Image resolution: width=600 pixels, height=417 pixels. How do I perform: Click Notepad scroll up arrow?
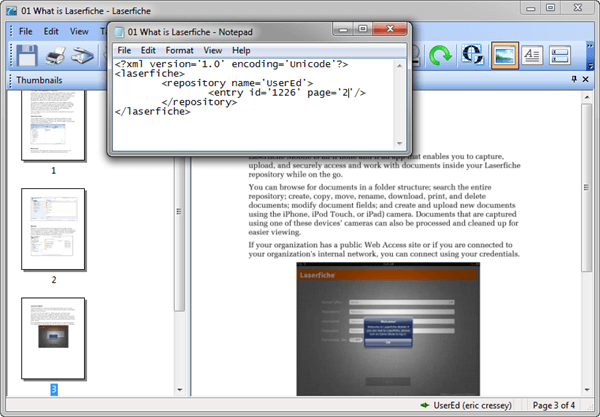tap(399, 66)
